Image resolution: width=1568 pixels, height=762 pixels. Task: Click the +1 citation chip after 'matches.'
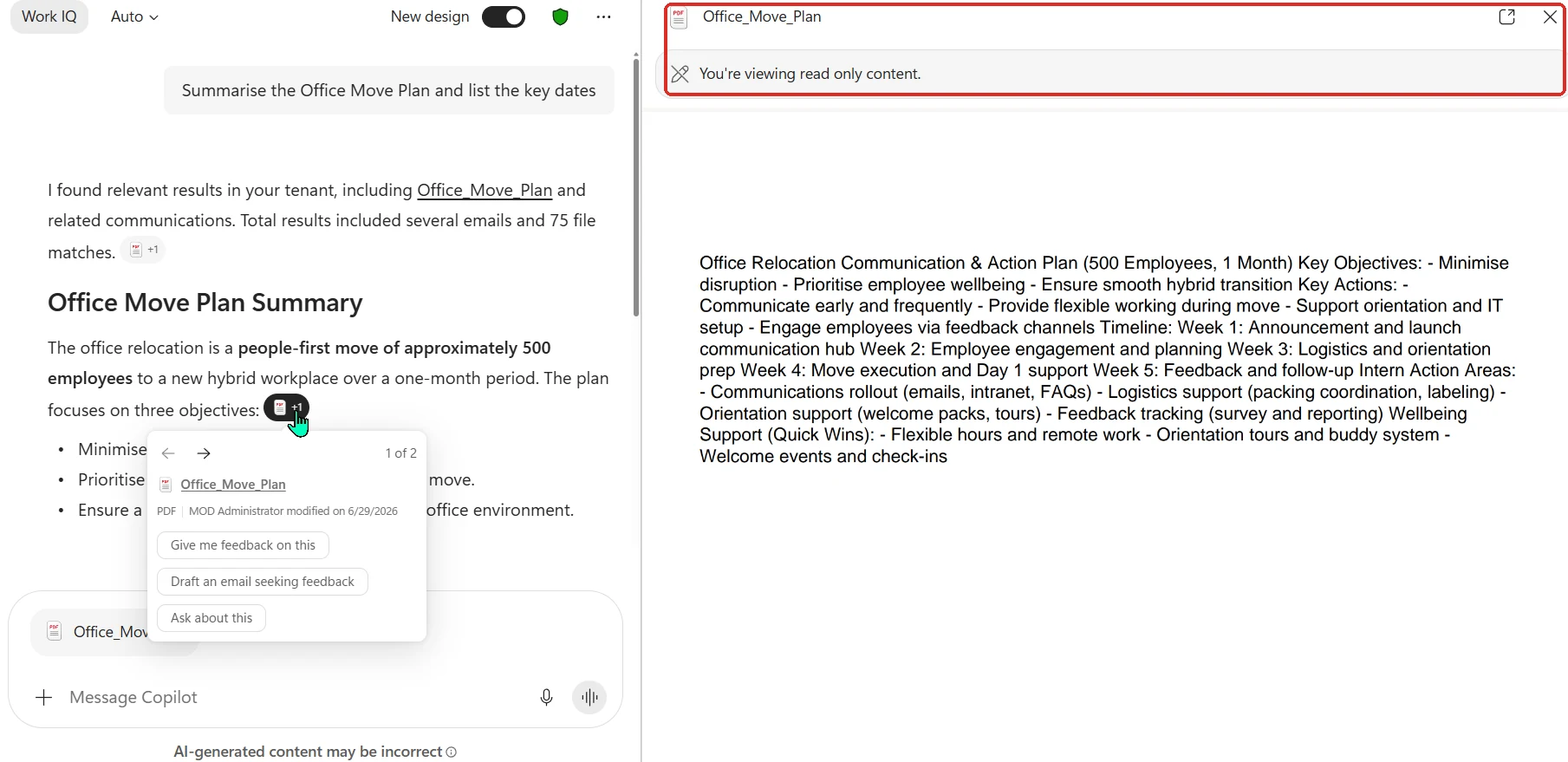[x=143, y=250]
